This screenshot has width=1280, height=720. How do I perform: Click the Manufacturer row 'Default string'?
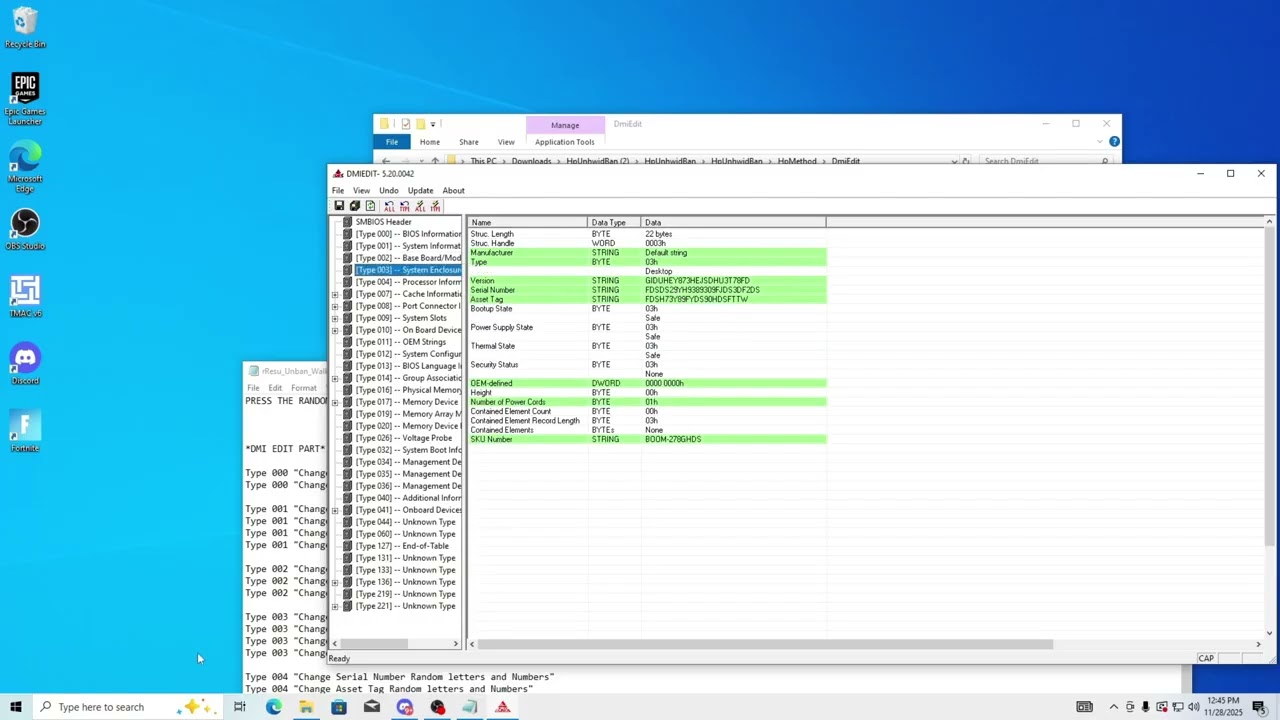(x=666, y=253)
